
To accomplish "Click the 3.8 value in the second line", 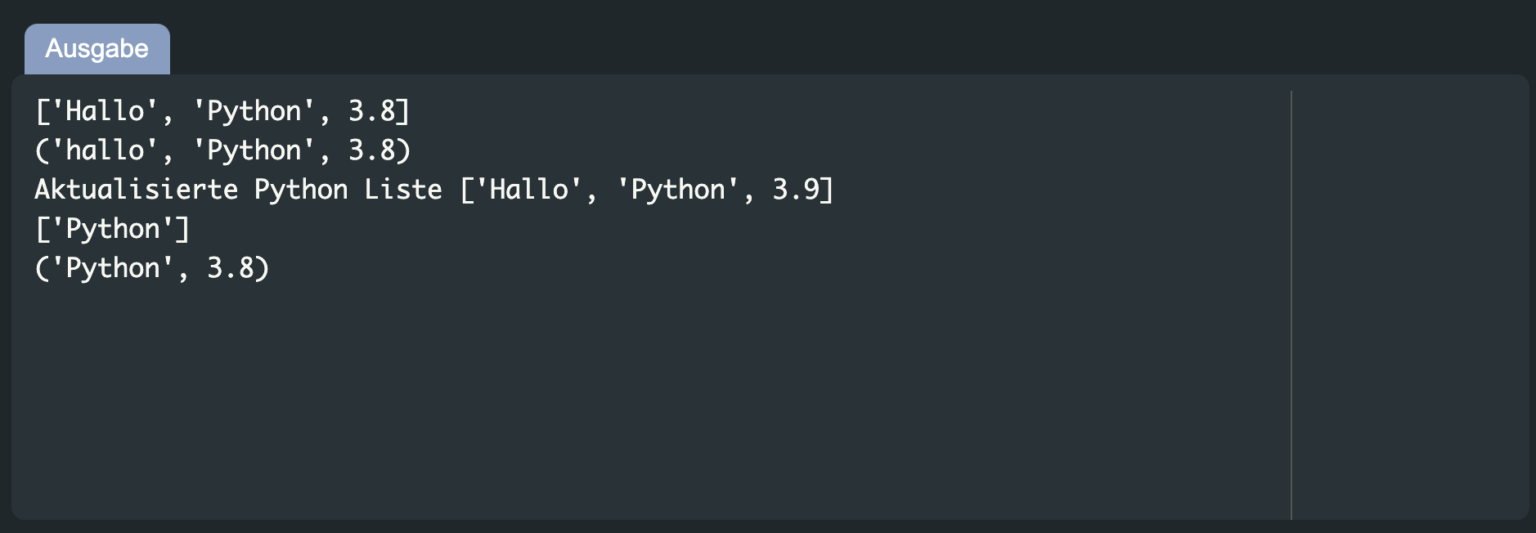I will [x=371, y=151].
